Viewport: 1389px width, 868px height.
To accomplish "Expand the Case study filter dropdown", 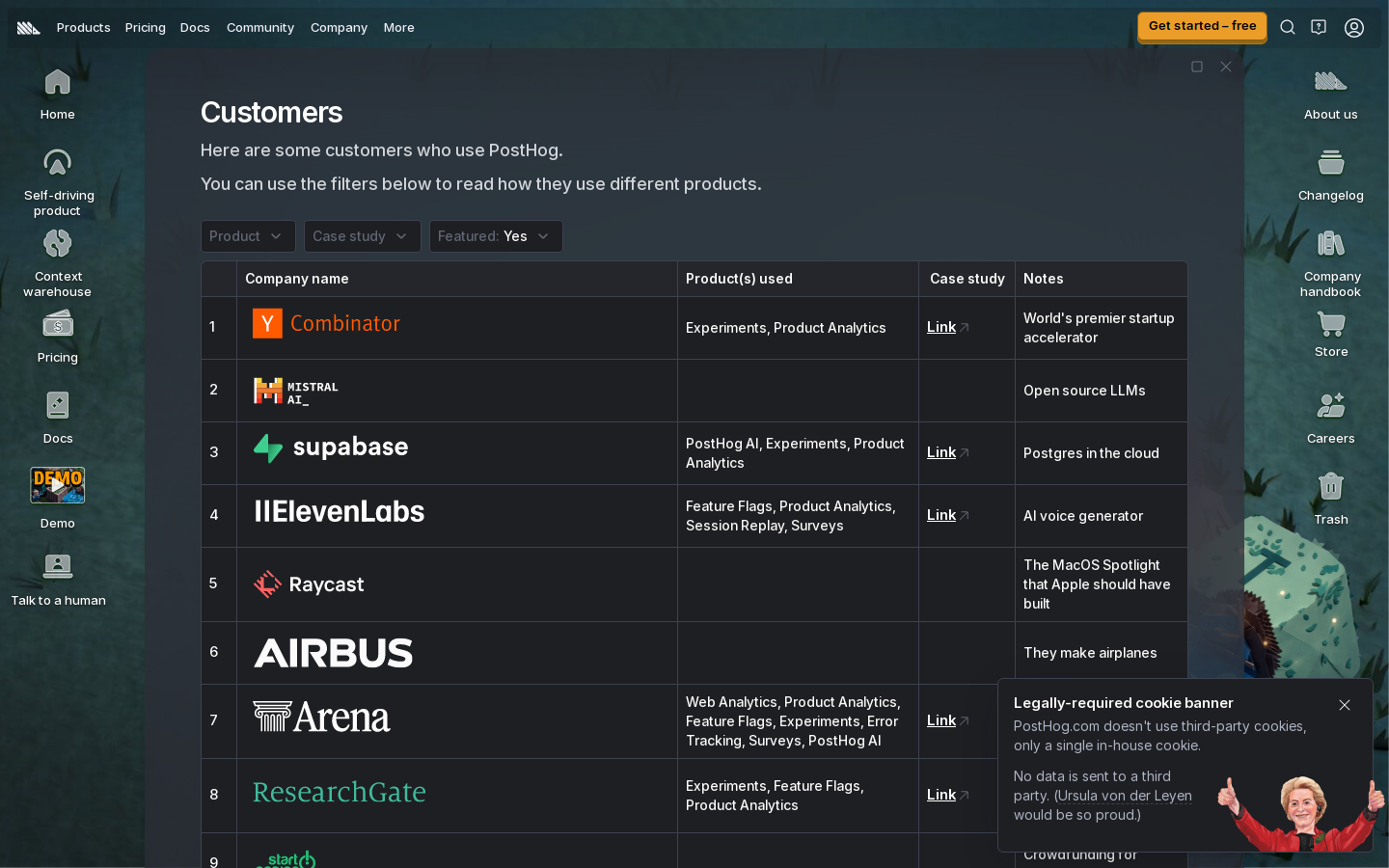I will pos(362,236).
